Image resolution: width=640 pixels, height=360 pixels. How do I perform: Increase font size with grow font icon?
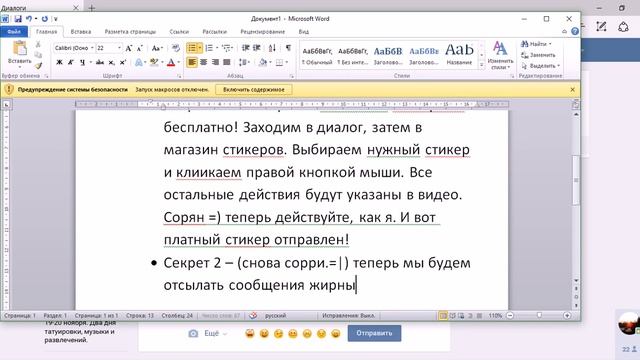click(x=129, y=48)
